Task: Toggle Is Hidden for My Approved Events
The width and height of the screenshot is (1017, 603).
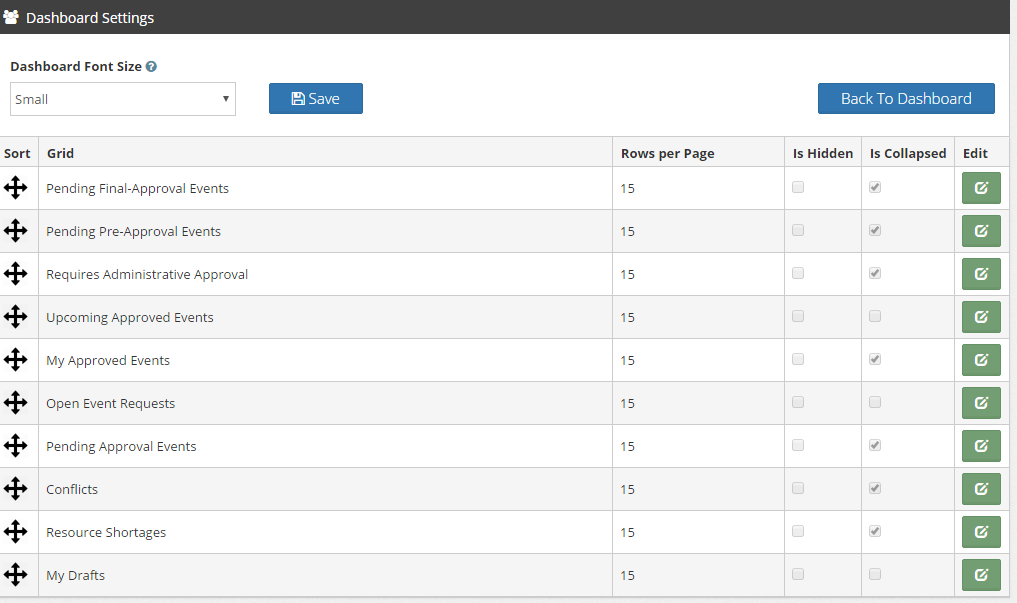Action: point(798,359)
